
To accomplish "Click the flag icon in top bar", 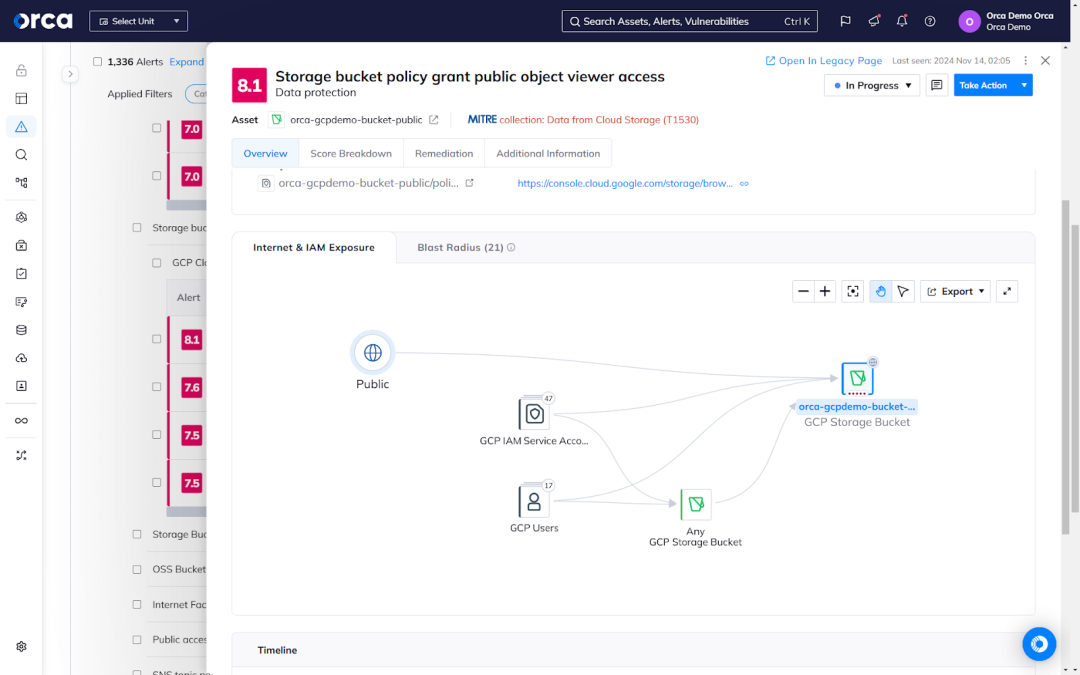I will click(x=846, y=21).
